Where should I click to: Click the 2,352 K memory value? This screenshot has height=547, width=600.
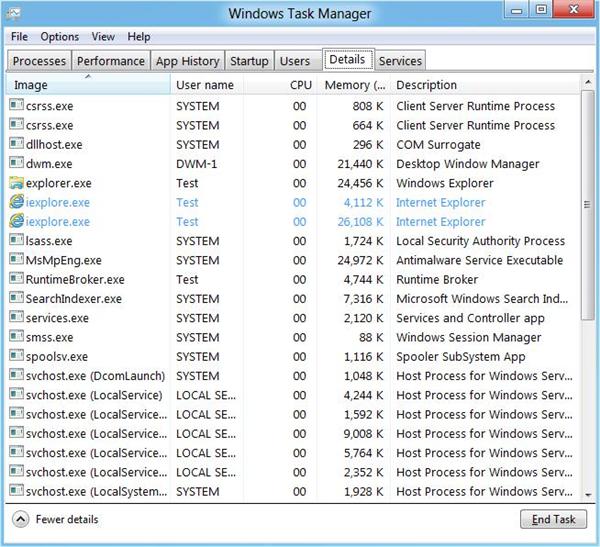364,472
